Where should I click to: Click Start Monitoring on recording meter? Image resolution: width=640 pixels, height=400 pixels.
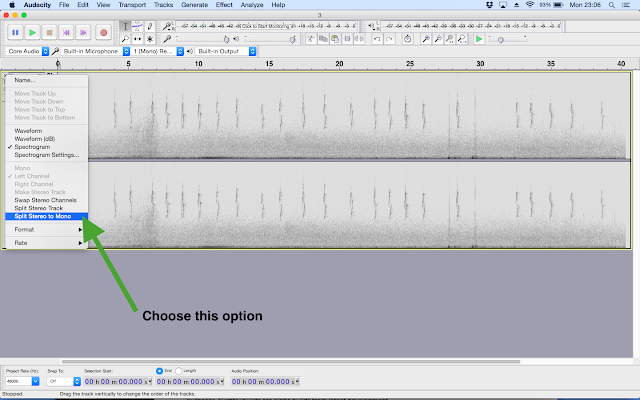tap(264, 26)
